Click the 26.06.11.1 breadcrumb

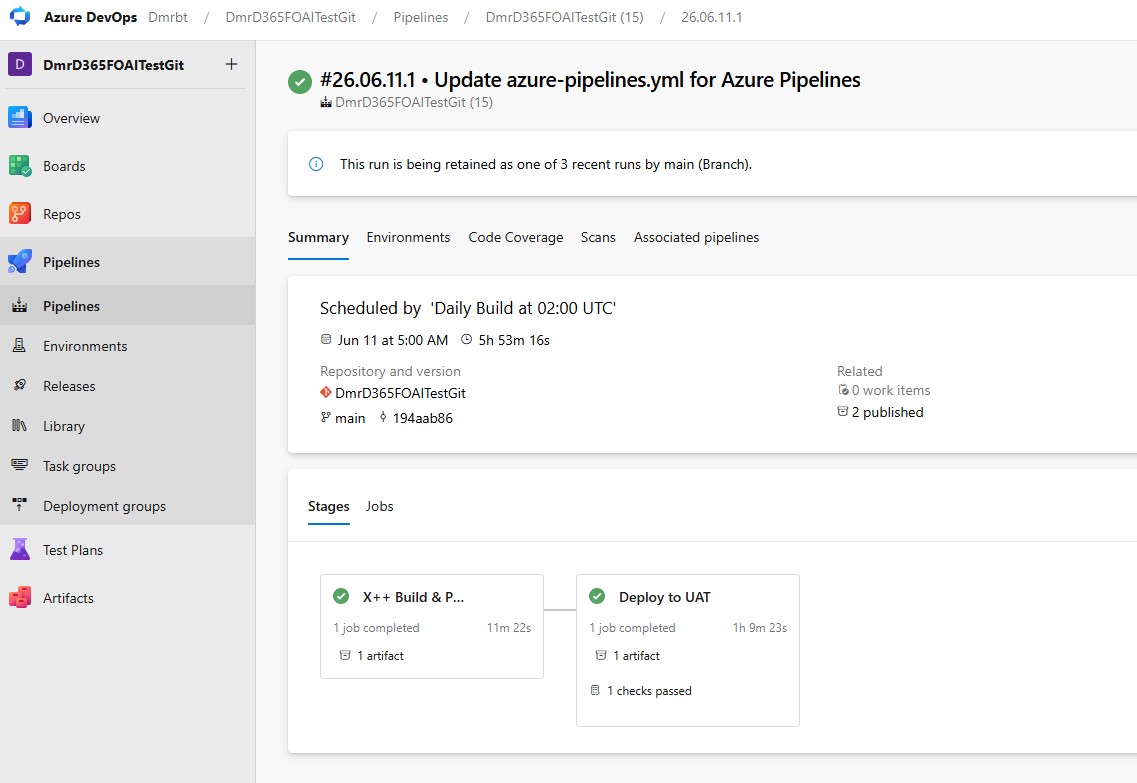coord(711,17)
